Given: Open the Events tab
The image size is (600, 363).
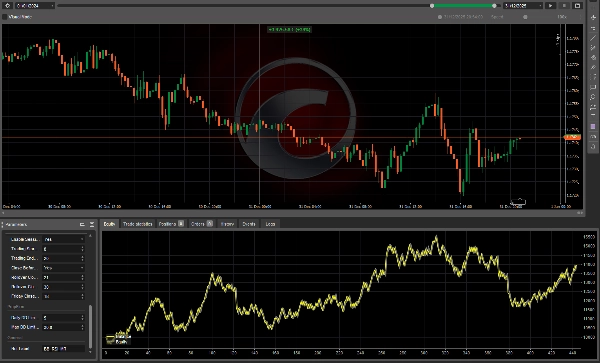Looking at the screenshot, I should 249,224.
